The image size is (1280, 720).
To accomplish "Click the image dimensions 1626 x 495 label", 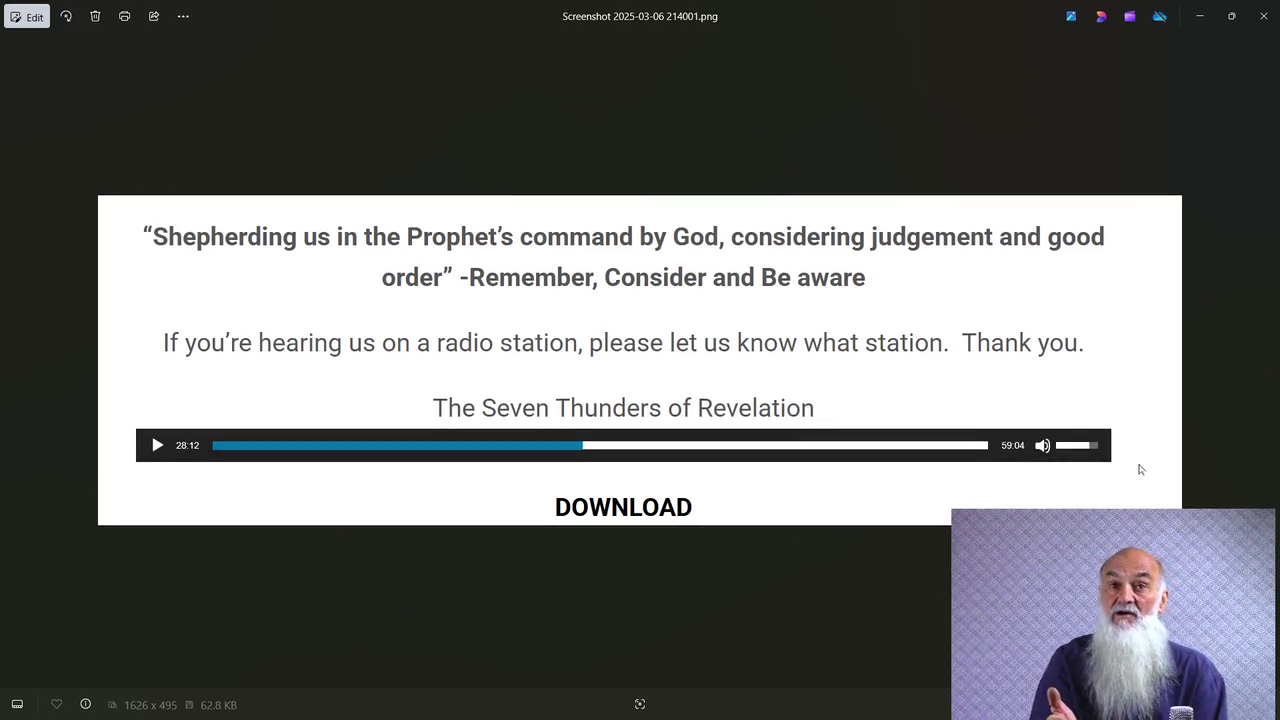I will (x=150, y=706).
